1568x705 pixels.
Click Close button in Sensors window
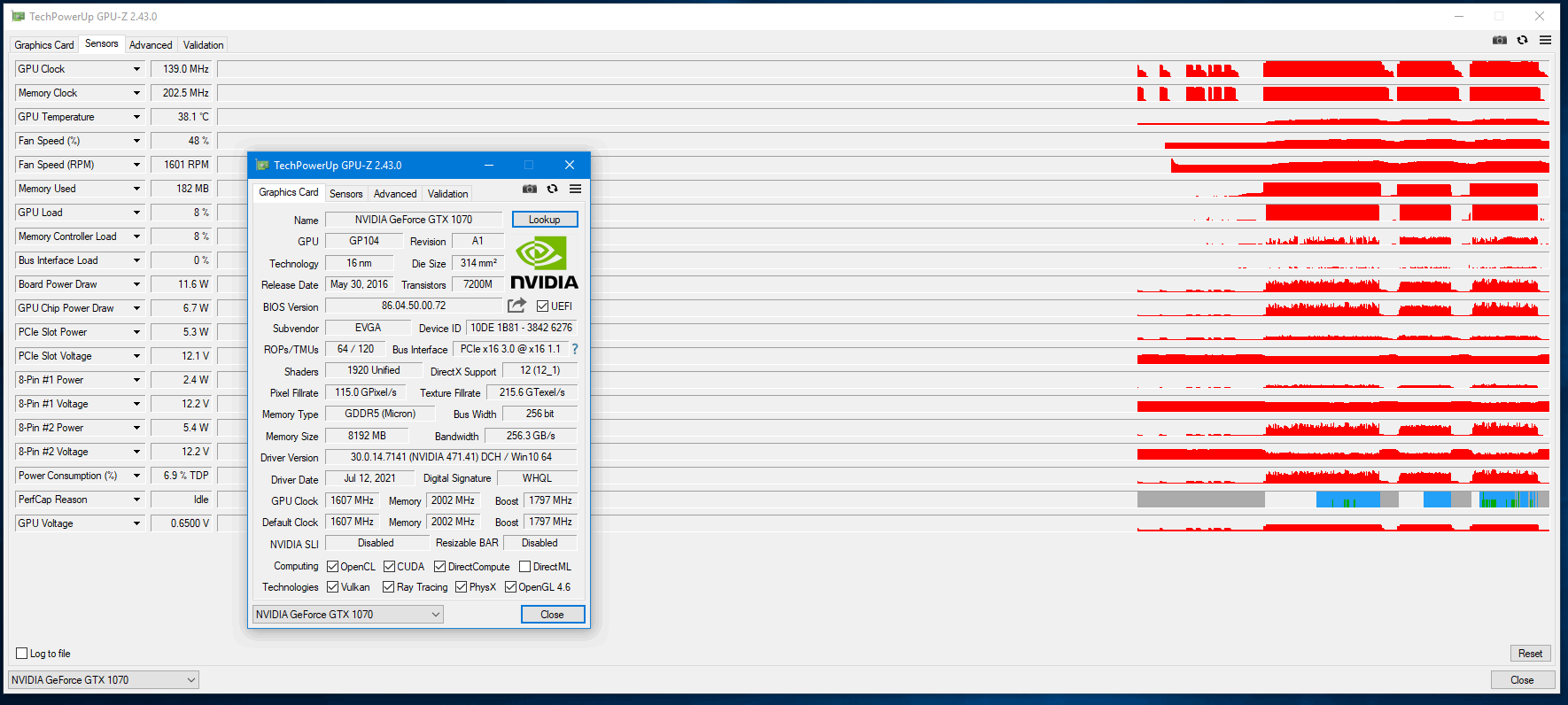[x=1522, y=680]
